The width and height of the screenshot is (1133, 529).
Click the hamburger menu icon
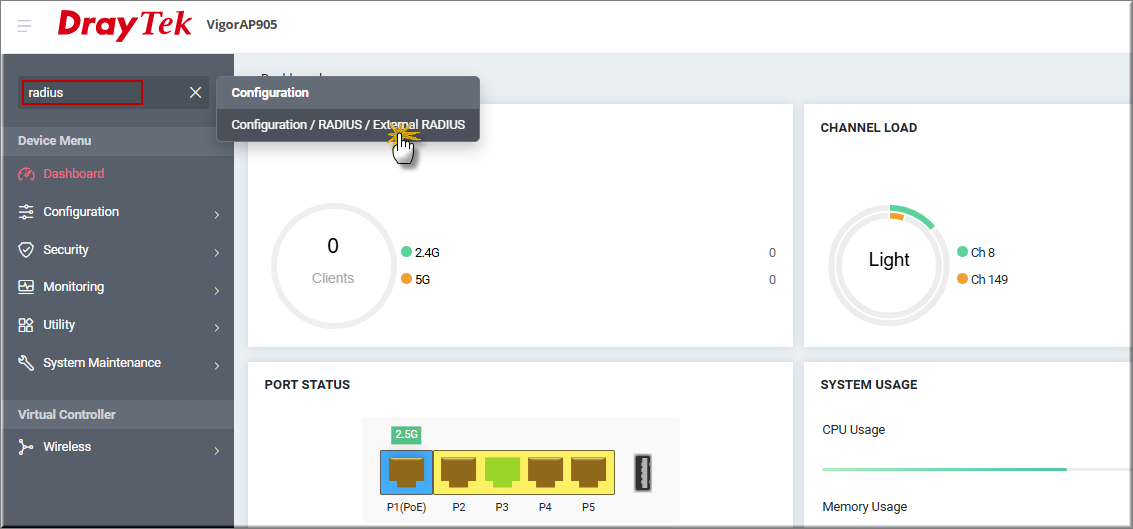tap(25, 26)
